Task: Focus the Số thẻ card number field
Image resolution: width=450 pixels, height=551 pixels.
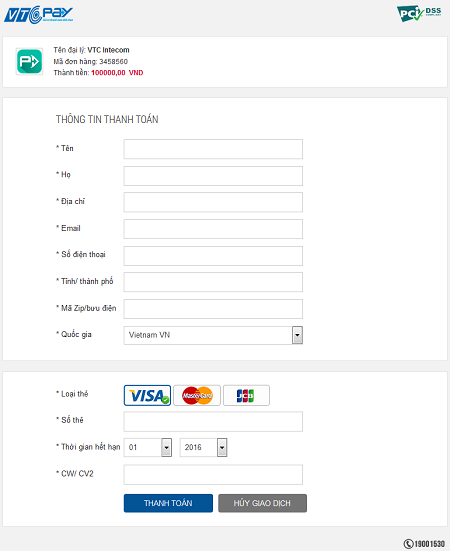Action: pyautogui.click(x=213, y=421)
